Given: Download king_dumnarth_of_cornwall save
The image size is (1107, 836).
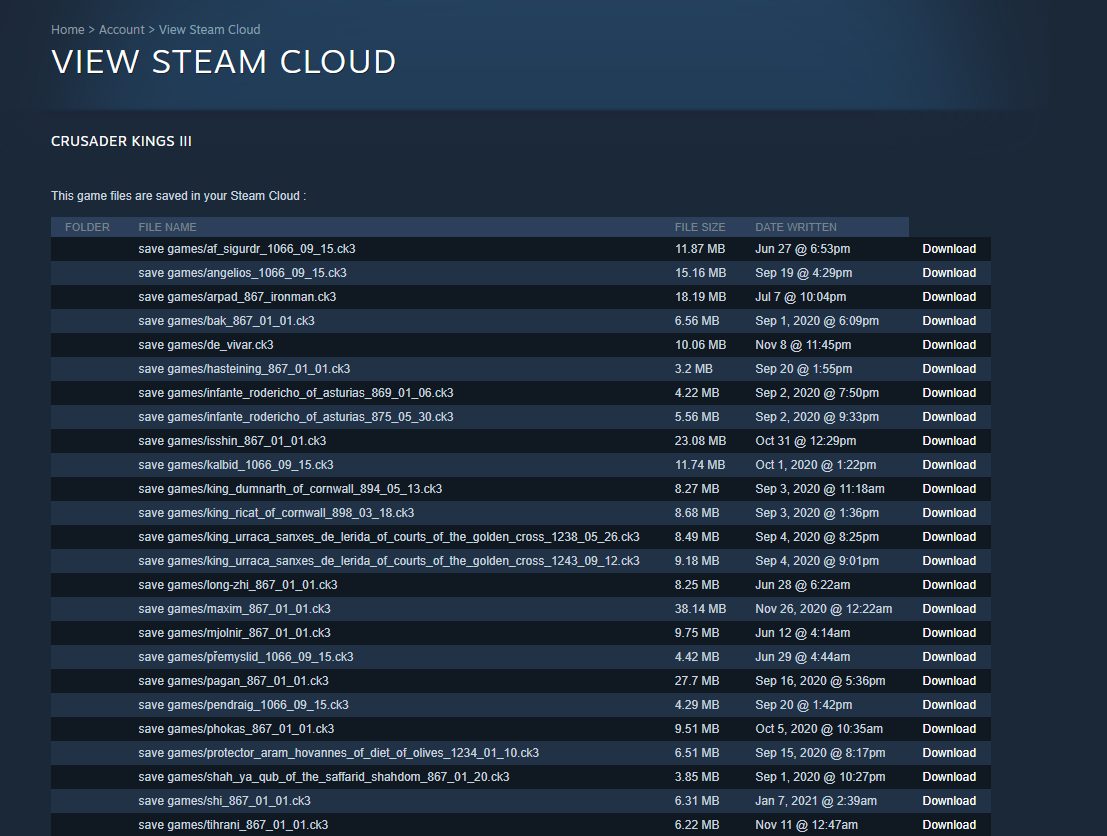Looking at the screenshot, I should pos(949,489).
